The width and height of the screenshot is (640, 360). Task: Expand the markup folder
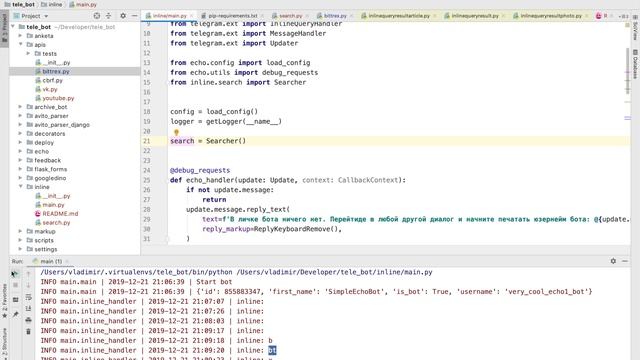pos(20,231)
